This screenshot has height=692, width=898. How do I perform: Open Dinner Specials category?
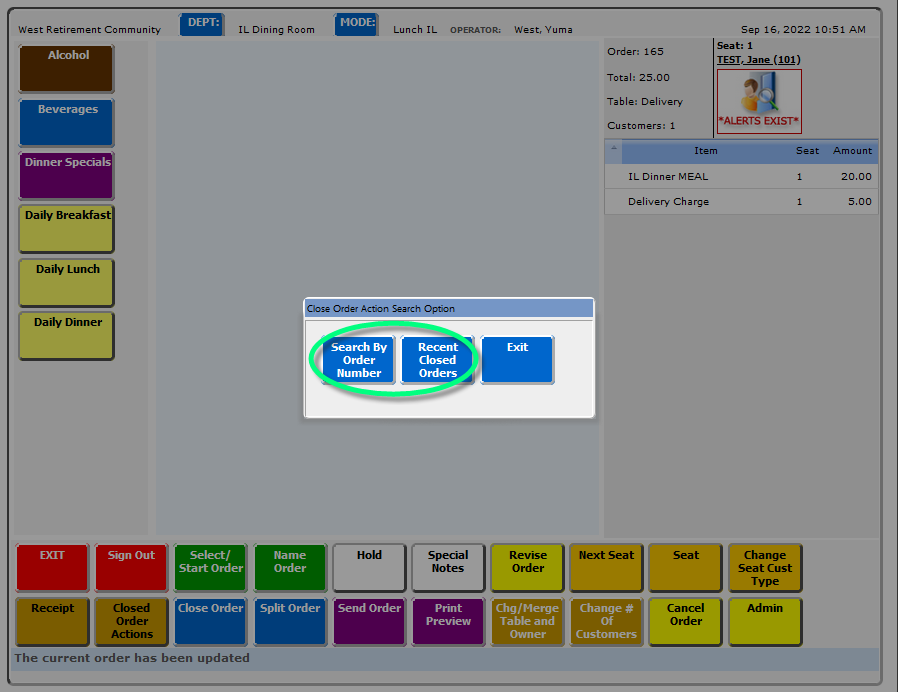67,175
